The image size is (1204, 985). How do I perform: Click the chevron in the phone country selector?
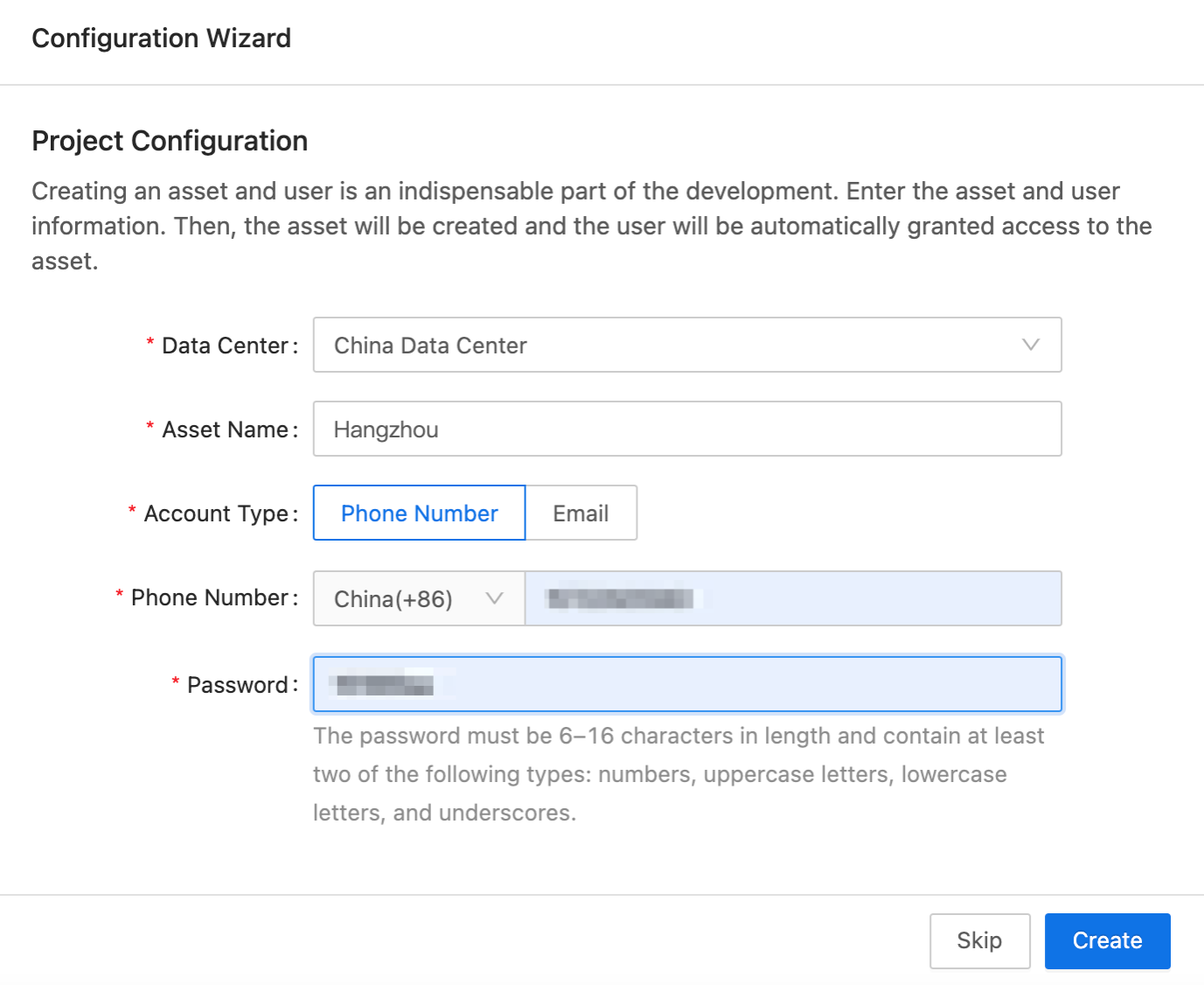click(495, 598)
